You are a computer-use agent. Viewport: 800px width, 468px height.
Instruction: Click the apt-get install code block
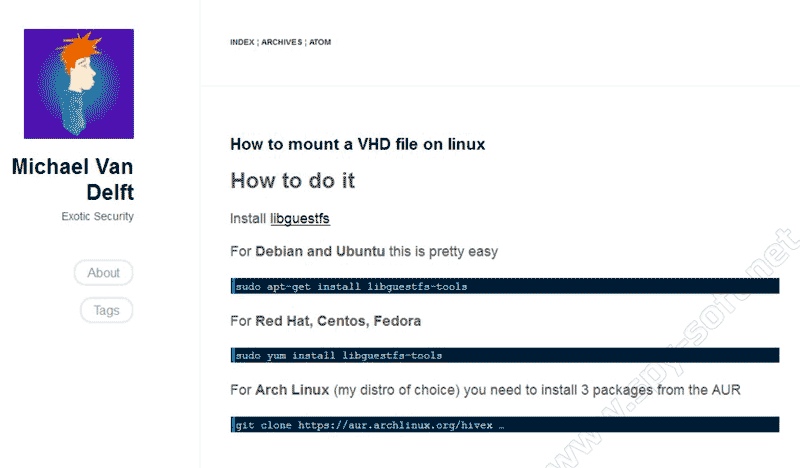pyautogui.click(x=504, y=286)
